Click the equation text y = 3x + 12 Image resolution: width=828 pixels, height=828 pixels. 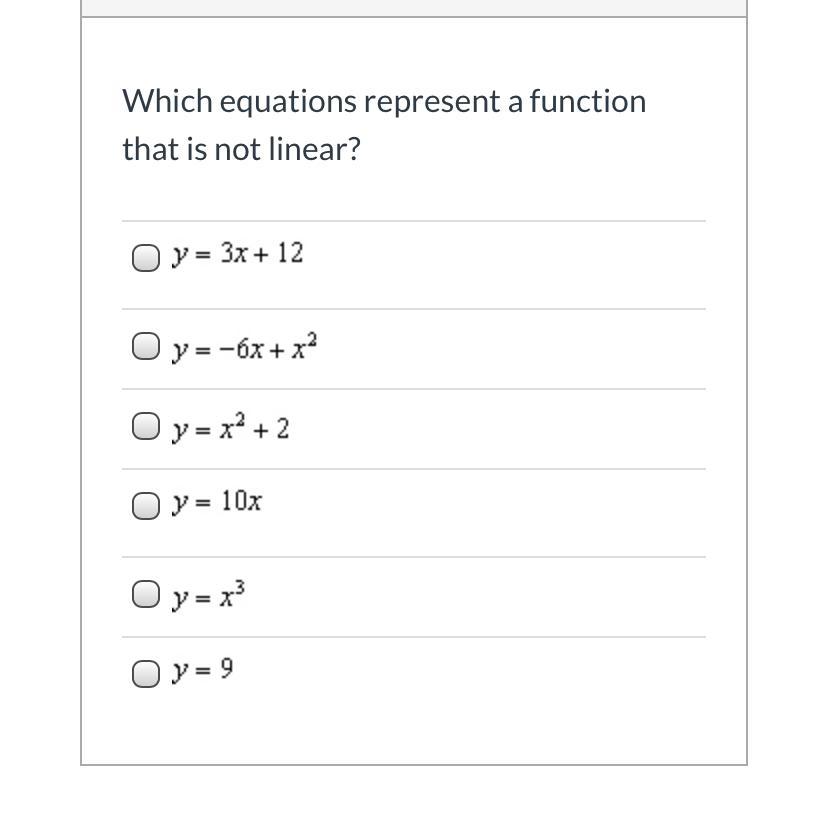pos(237,254)
